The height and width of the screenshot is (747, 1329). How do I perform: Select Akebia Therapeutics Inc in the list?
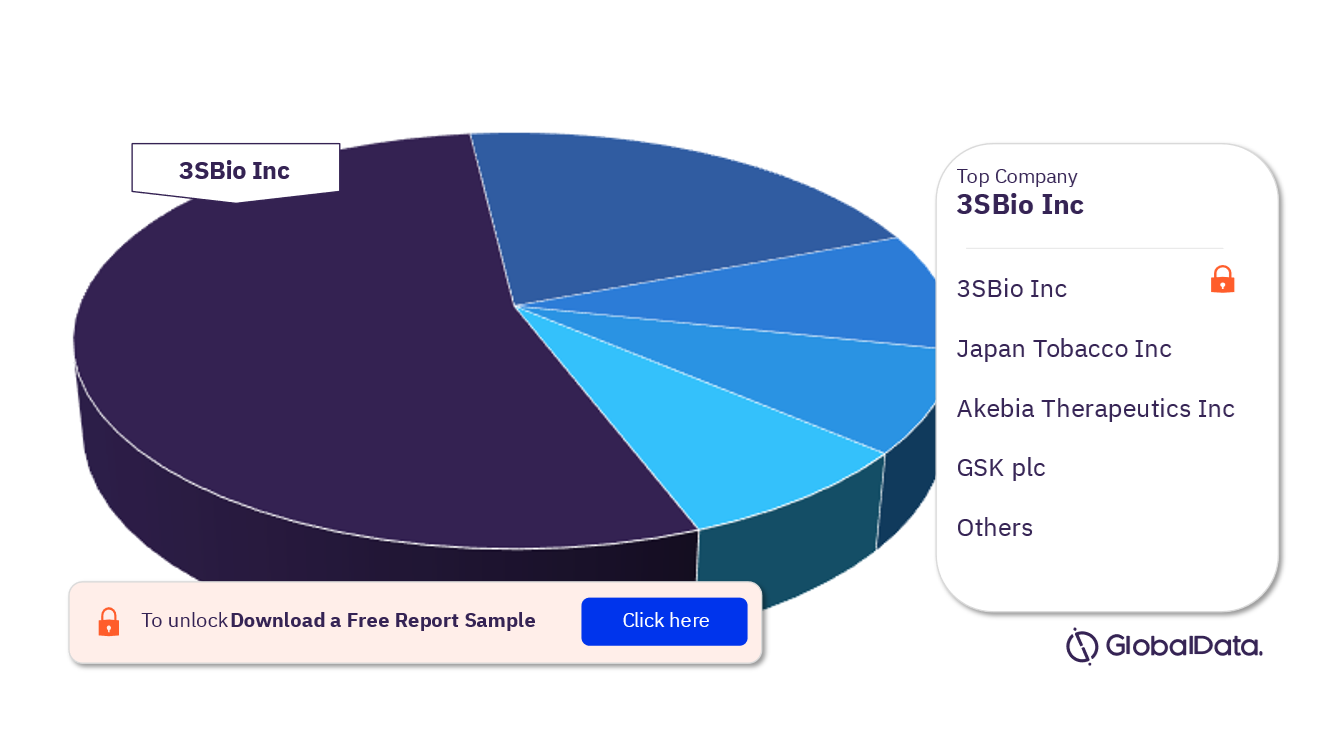(x=1096, y=409)
